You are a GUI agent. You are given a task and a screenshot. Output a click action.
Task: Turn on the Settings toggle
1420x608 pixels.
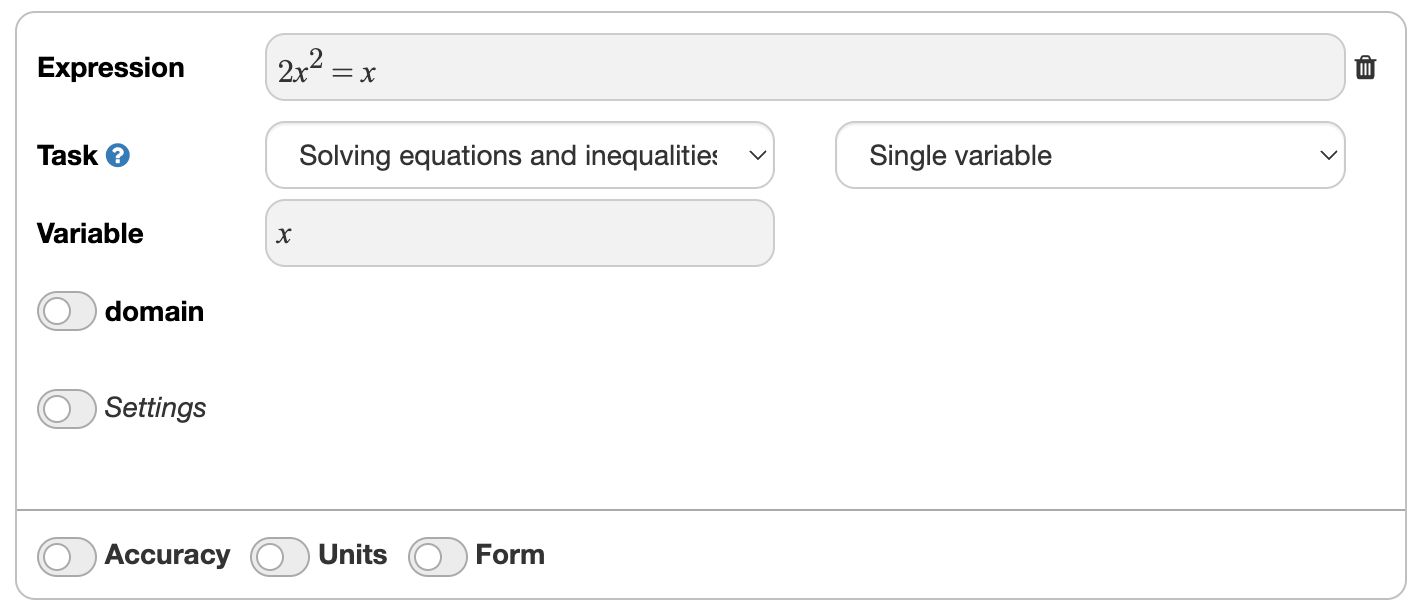66,408
